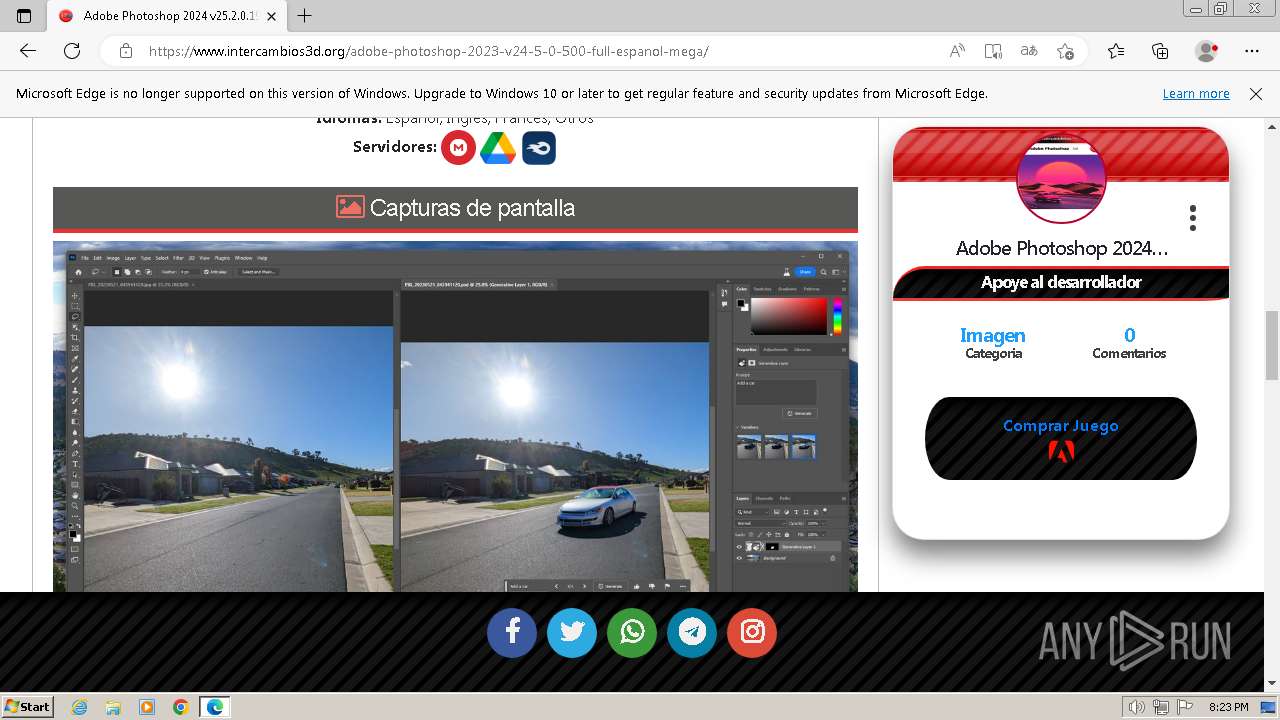Launch Internet Explorer from taskbar
Screen dimensions: 1280x720
tap(79, 707)
